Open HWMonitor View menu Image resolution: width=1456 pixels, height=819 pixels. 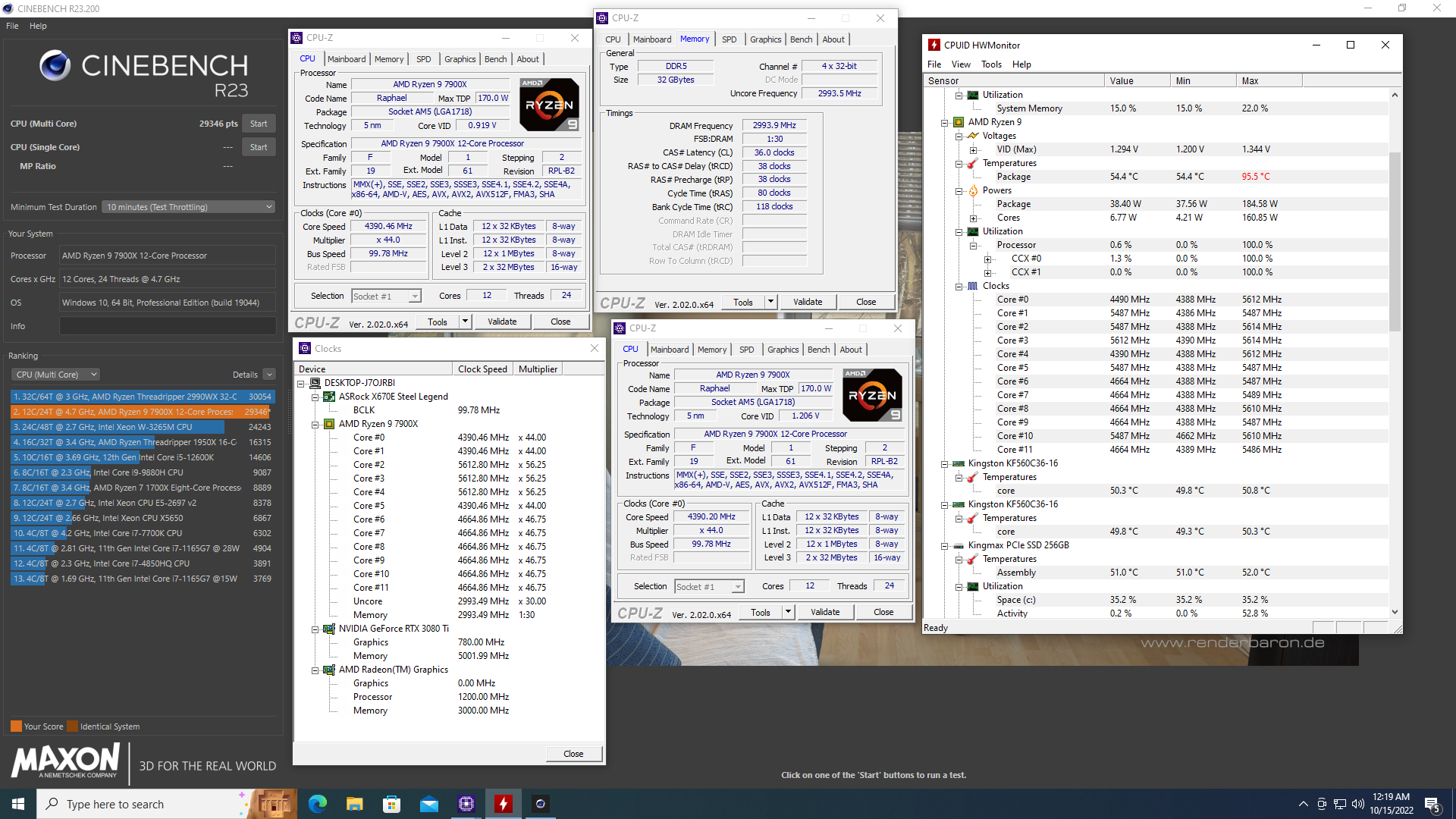point(961,64)
